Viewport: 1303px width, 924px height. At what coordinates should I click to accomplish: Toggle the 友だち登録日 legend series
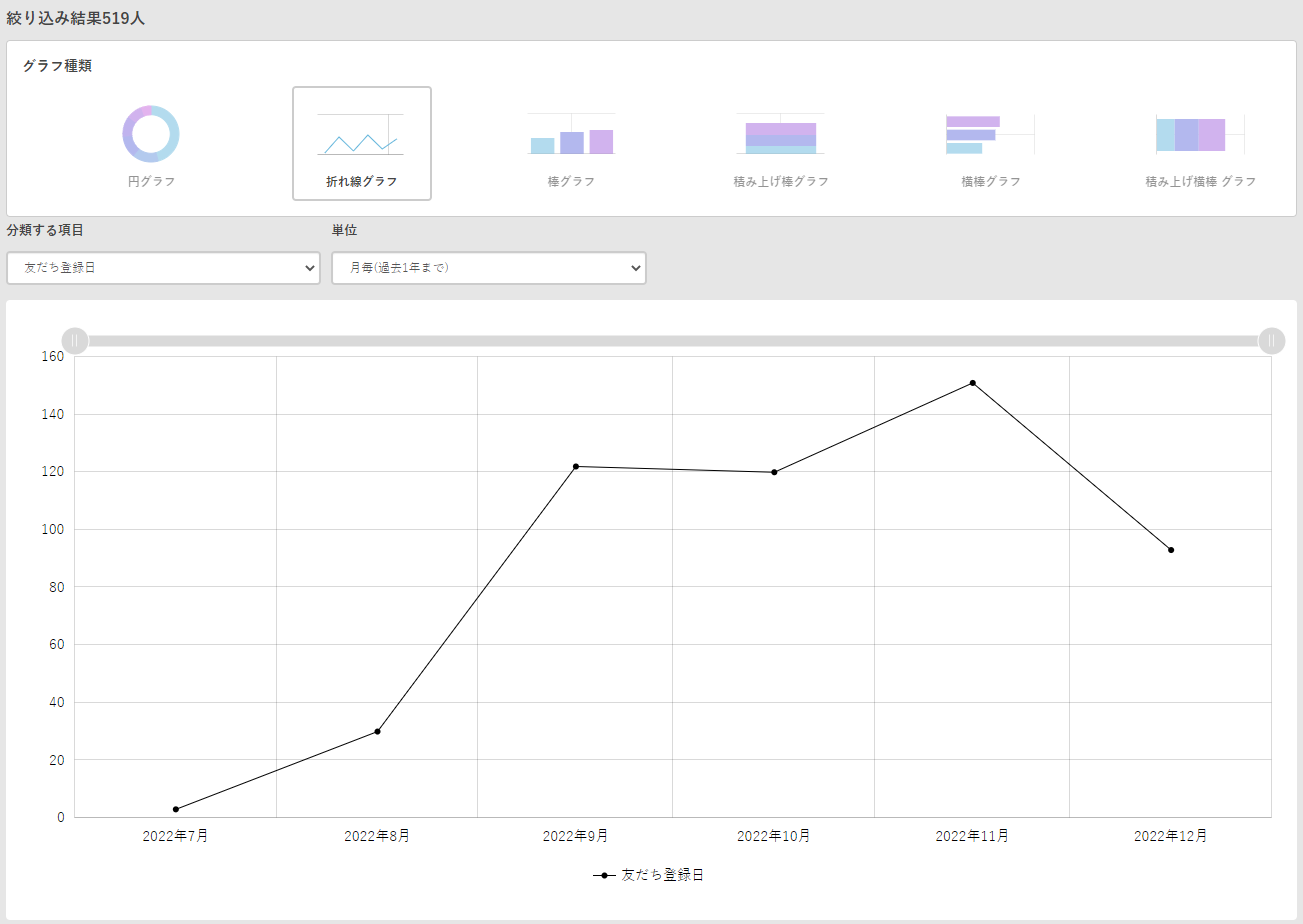pos(649,875)
